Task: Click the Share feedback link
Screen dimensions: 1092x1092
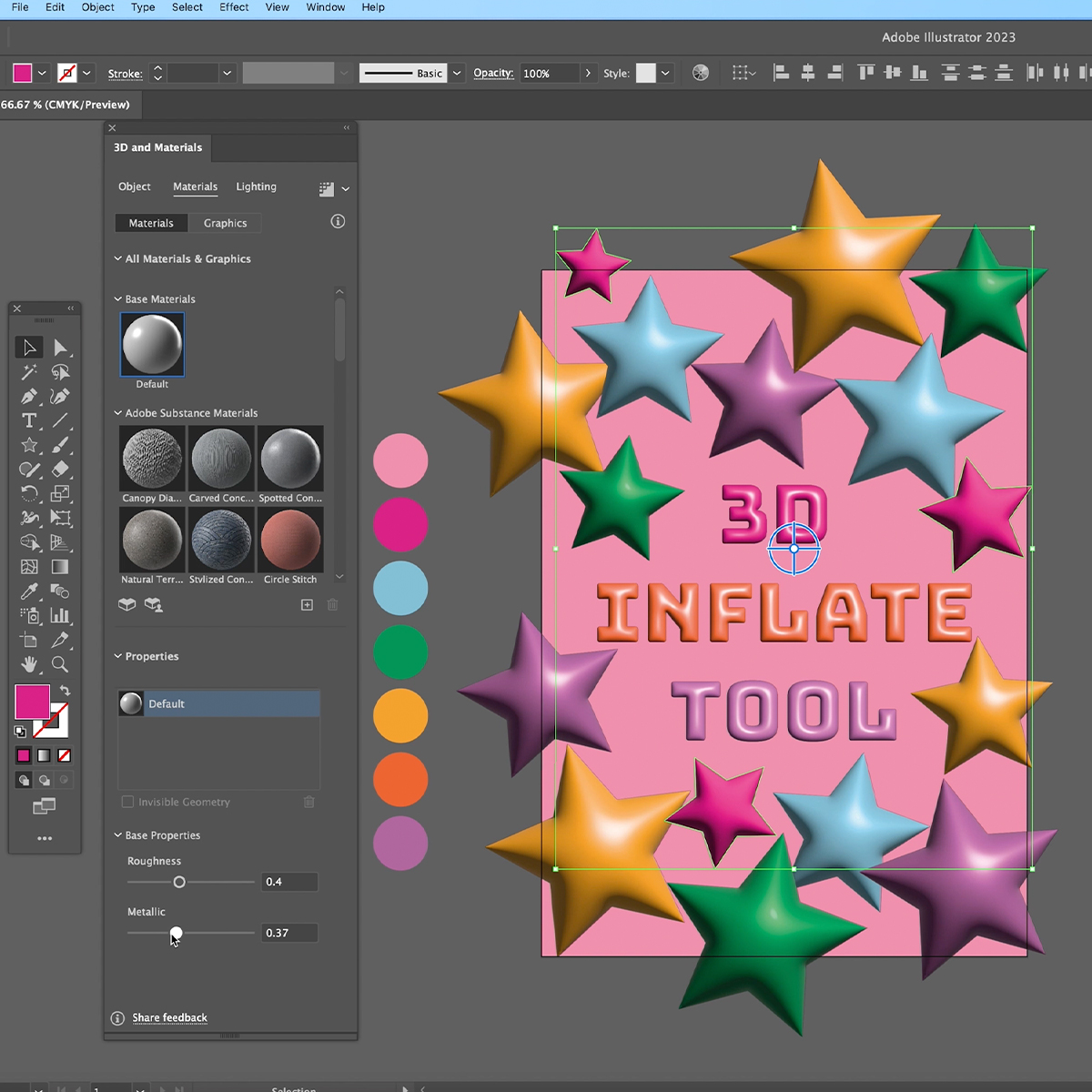Action: [169, 1017]
